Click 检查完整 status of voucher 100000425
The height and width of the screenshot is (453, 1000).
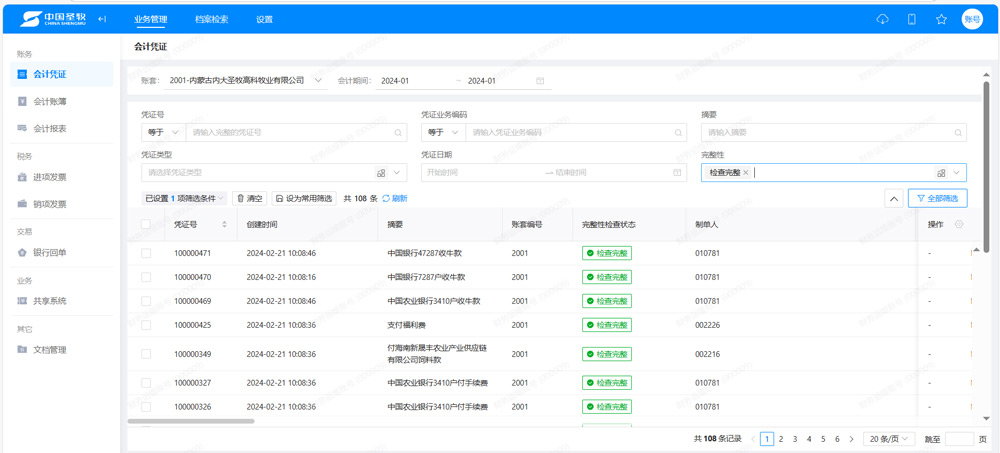point(607,325)
